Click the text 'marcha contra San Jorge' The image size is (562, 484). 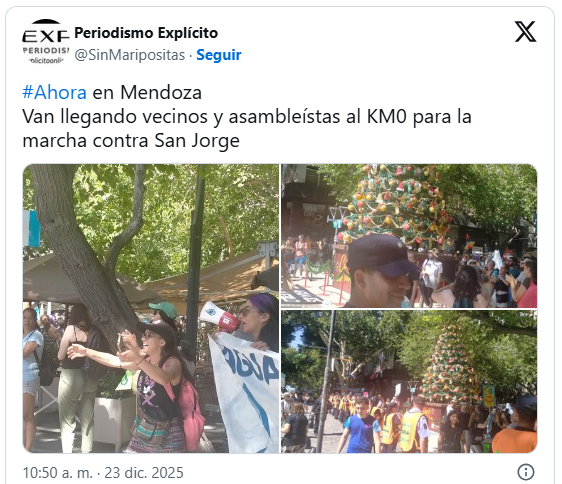(131, 140)
